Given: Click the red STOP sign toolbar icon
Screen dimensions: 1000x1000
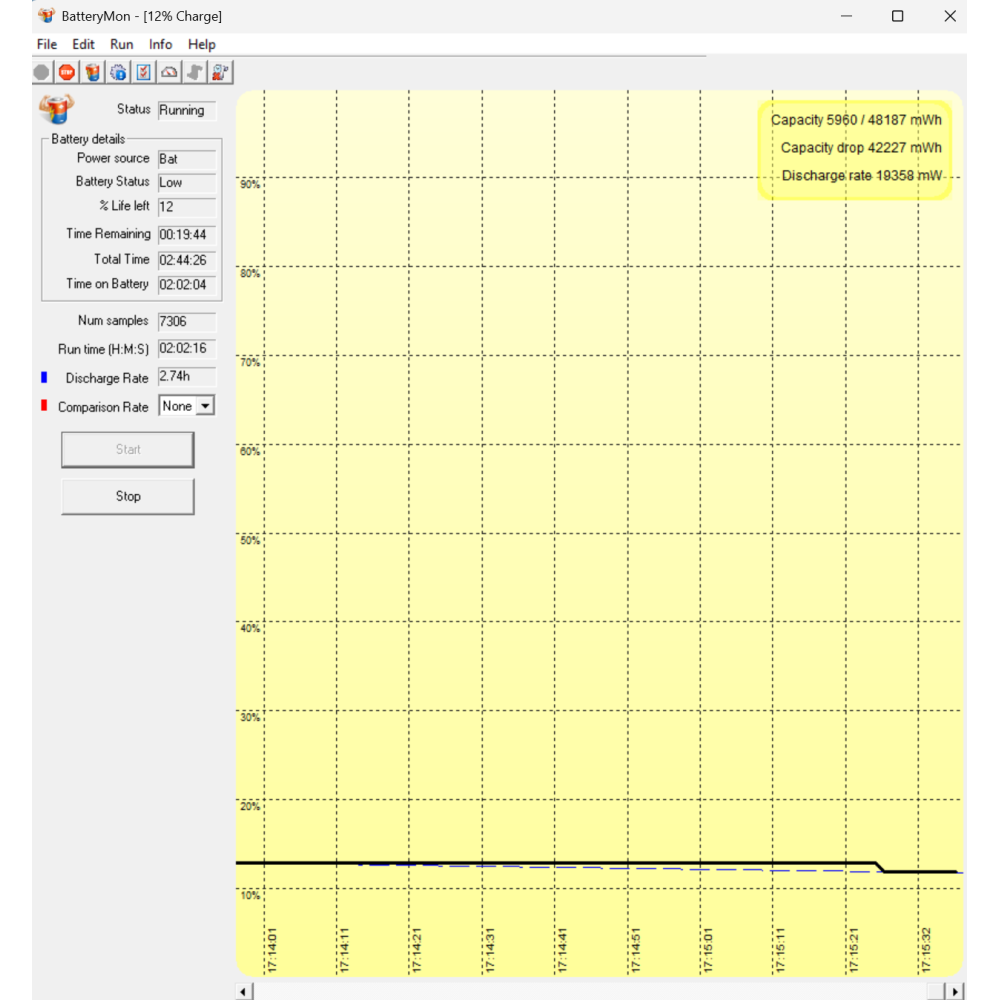Looking at the screenshot, I should point(67,72).
